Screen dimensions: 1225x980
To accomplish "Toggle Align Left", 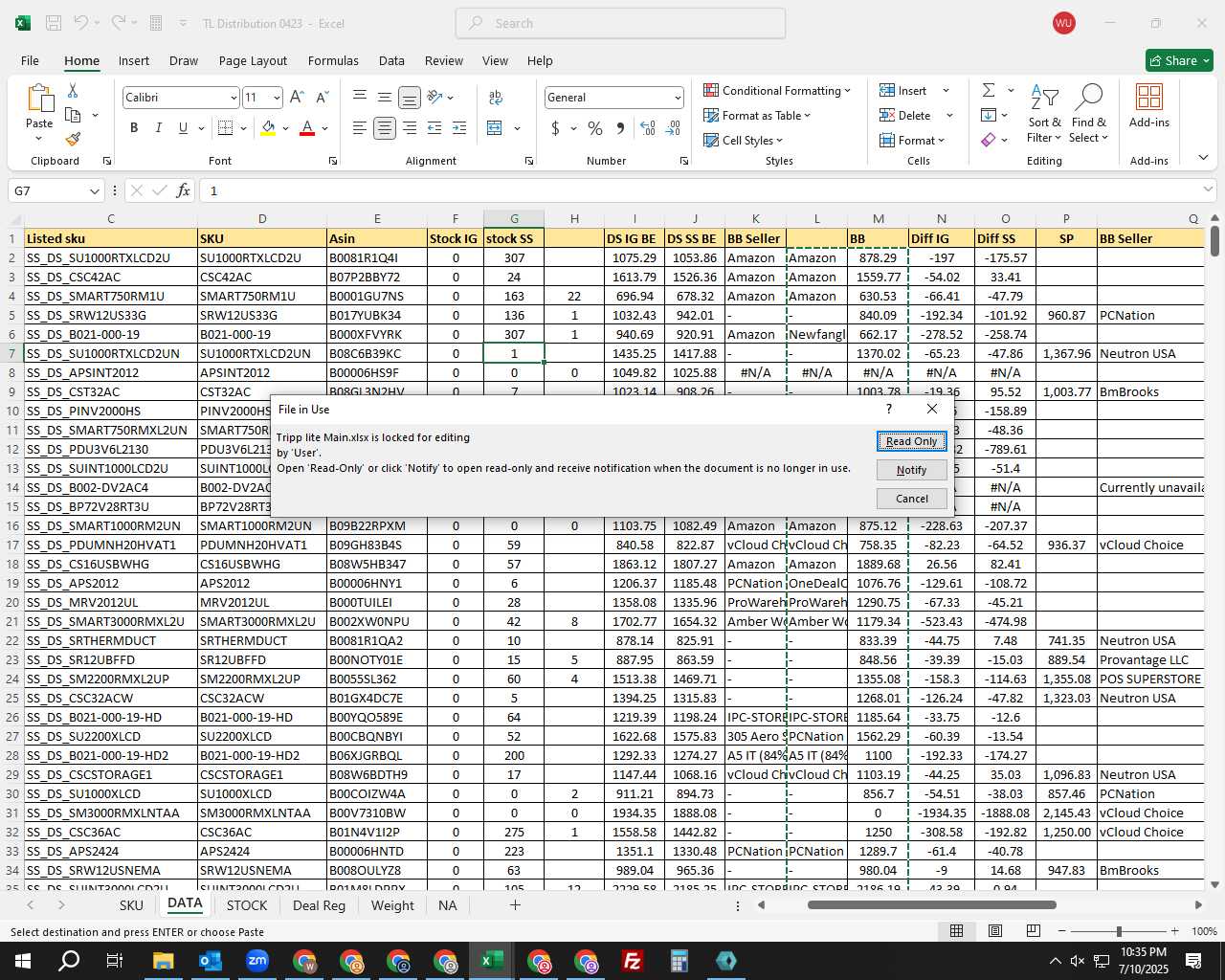I will (x=360, y=127).
